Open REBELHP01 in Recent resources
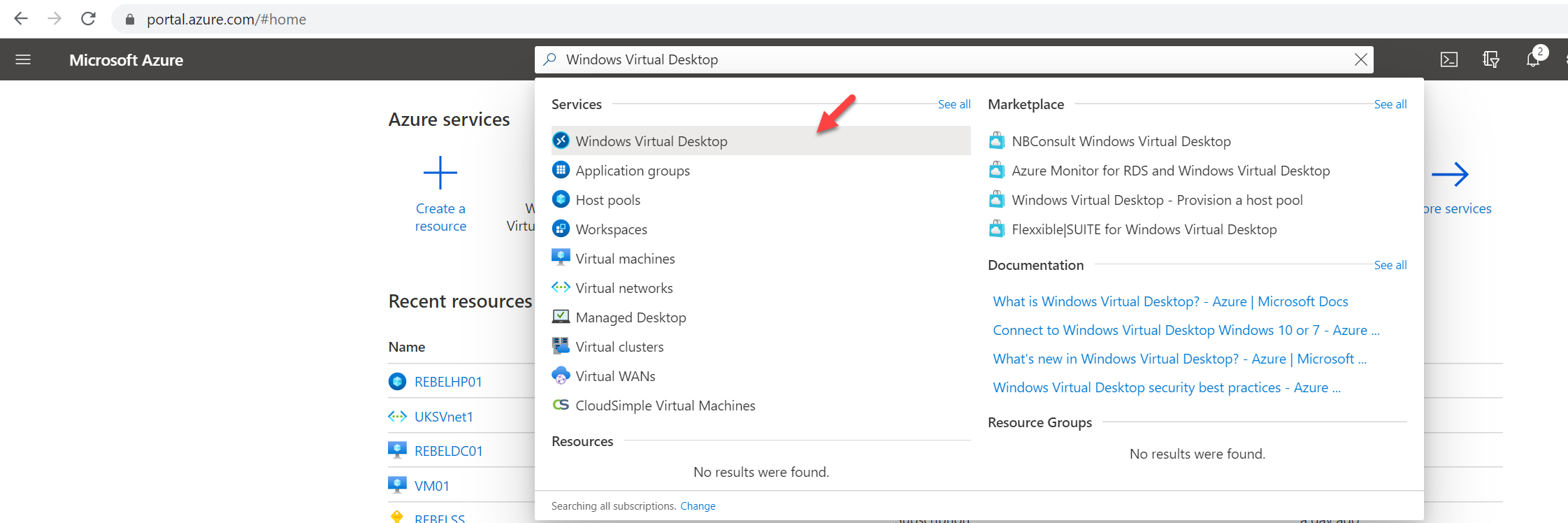The height and width of the screenshot is (523, 1568). pos(448,382)
